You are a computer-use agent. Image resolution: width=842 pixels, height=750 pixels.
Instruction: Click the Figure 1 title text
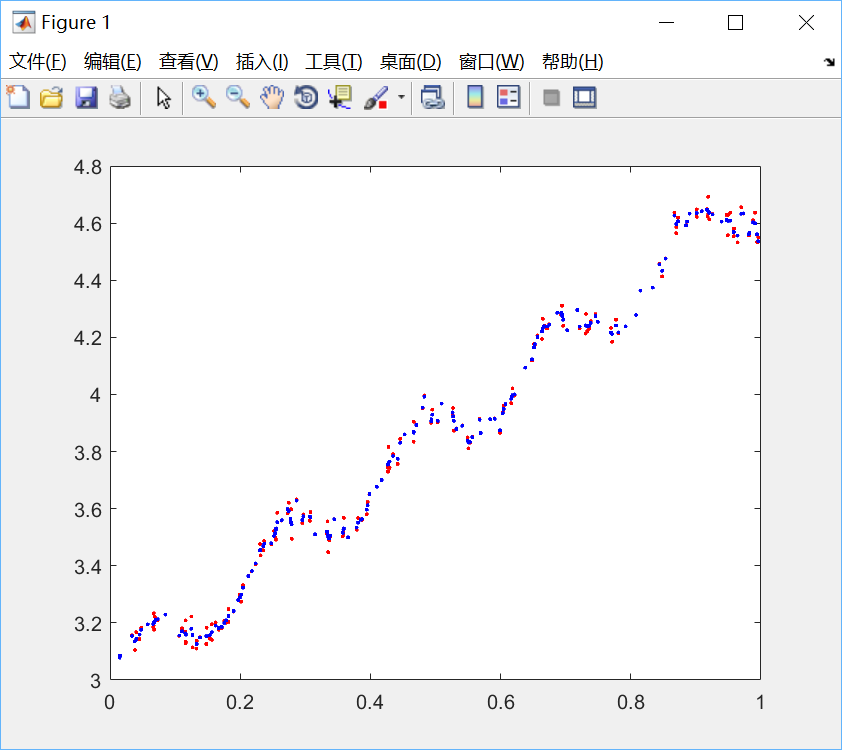pos(76,23)
